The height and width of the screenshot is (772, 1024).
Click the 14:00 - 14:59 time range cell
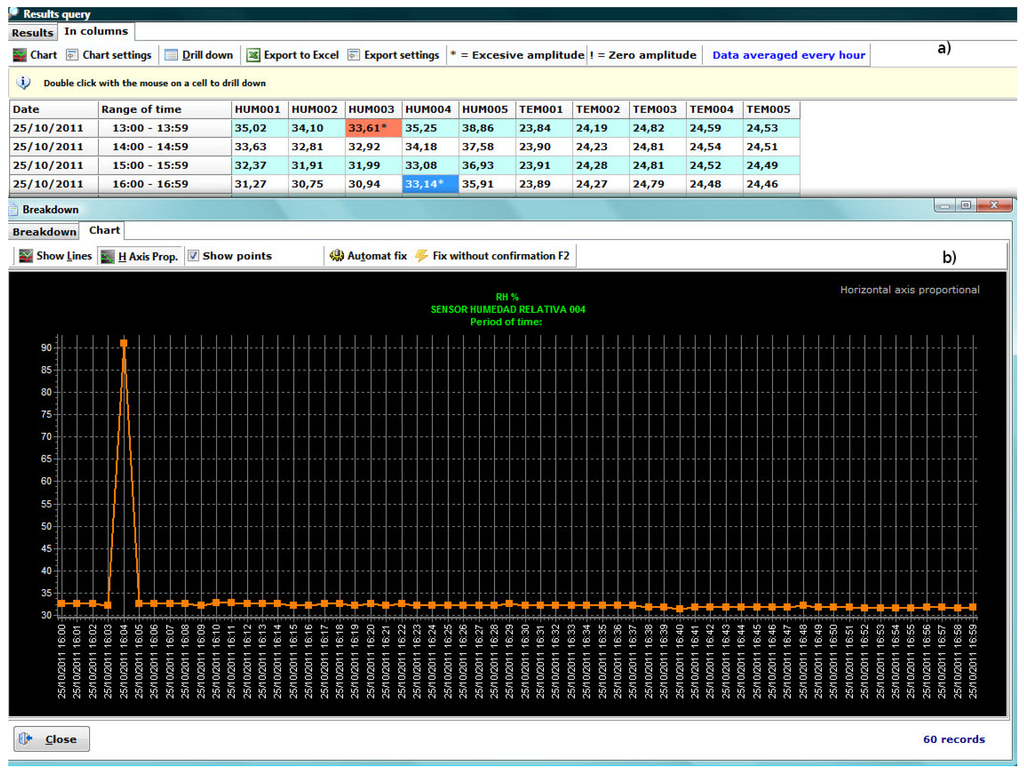coord(165,147)
